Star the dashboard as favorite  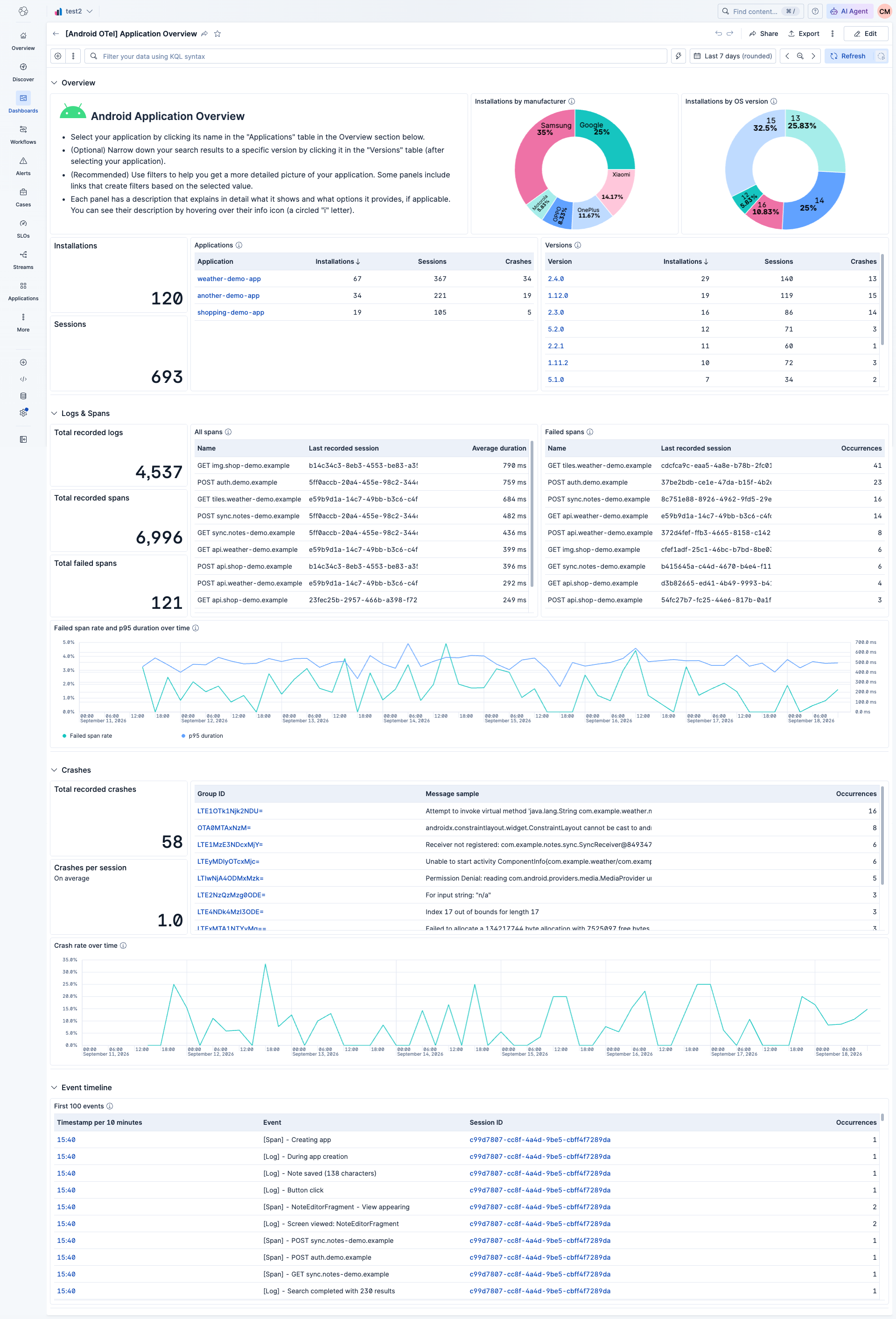(217, 34)
